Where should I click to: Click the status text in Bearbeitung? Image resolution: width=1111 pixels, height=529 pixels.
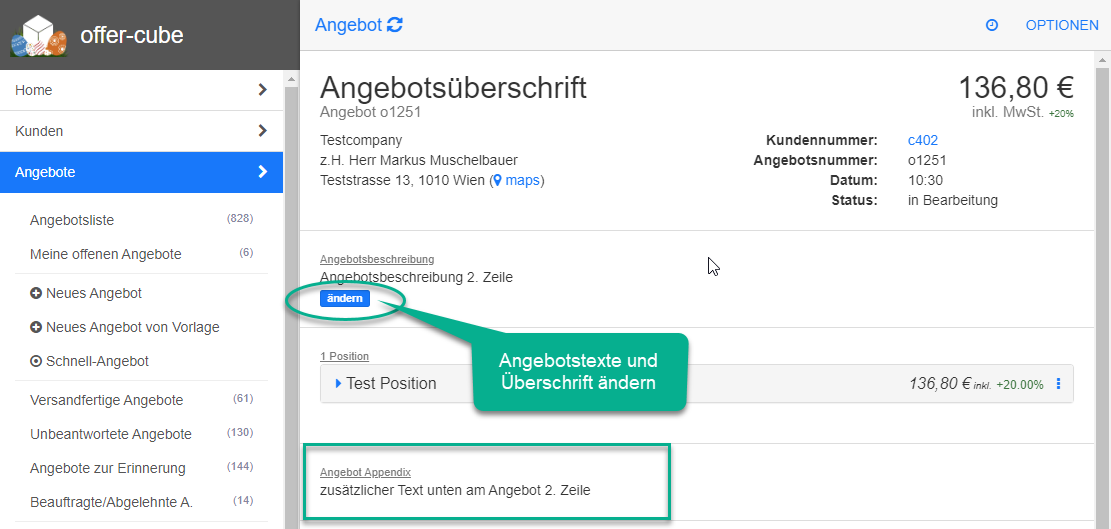pyautogui.click(x=952, y=200)
